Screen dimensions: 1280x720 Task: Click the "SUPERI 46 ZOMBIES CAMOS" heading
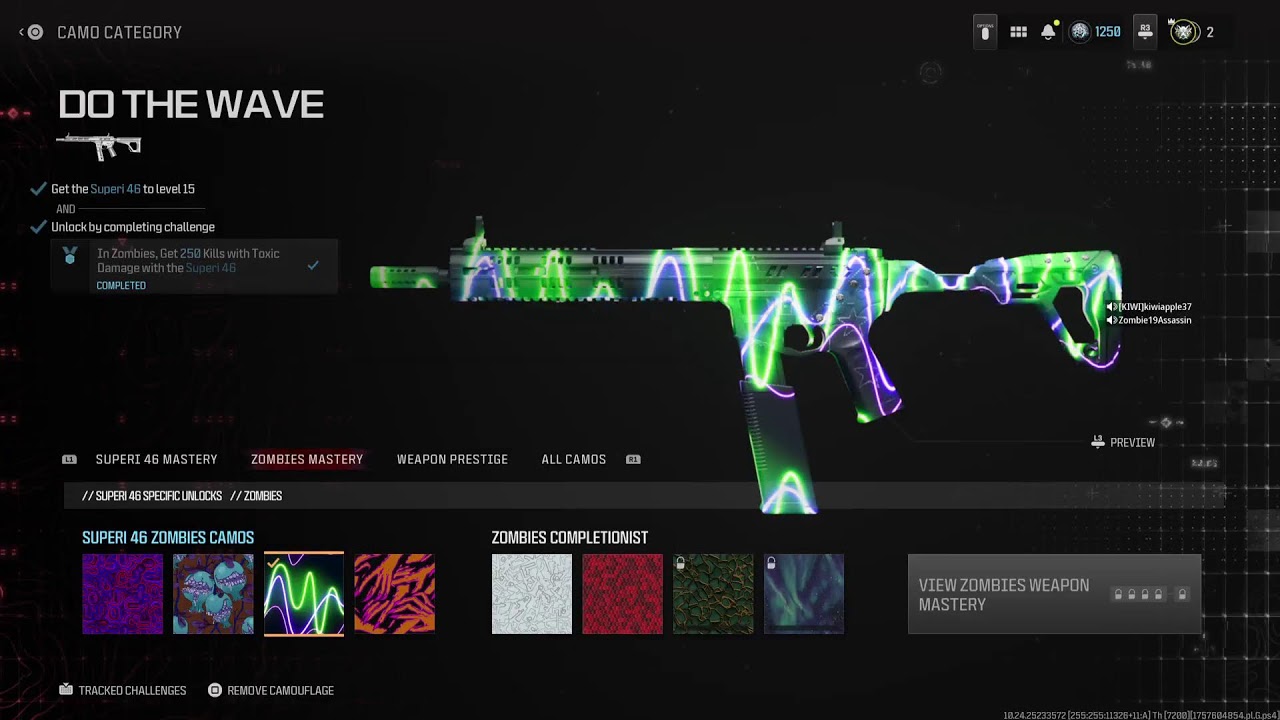[168, 538]
